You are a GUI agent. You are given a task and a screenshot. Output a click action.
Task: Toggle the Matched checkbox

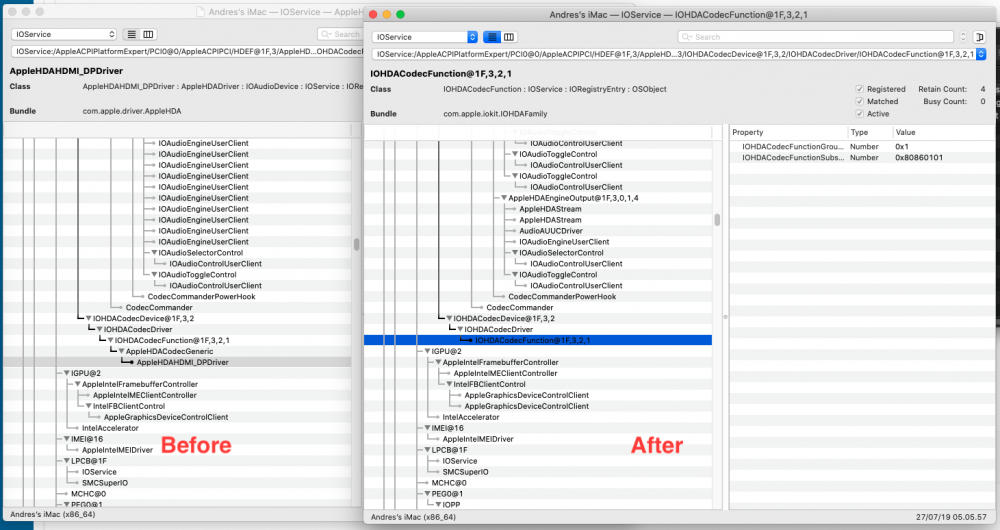click(859, 101)
